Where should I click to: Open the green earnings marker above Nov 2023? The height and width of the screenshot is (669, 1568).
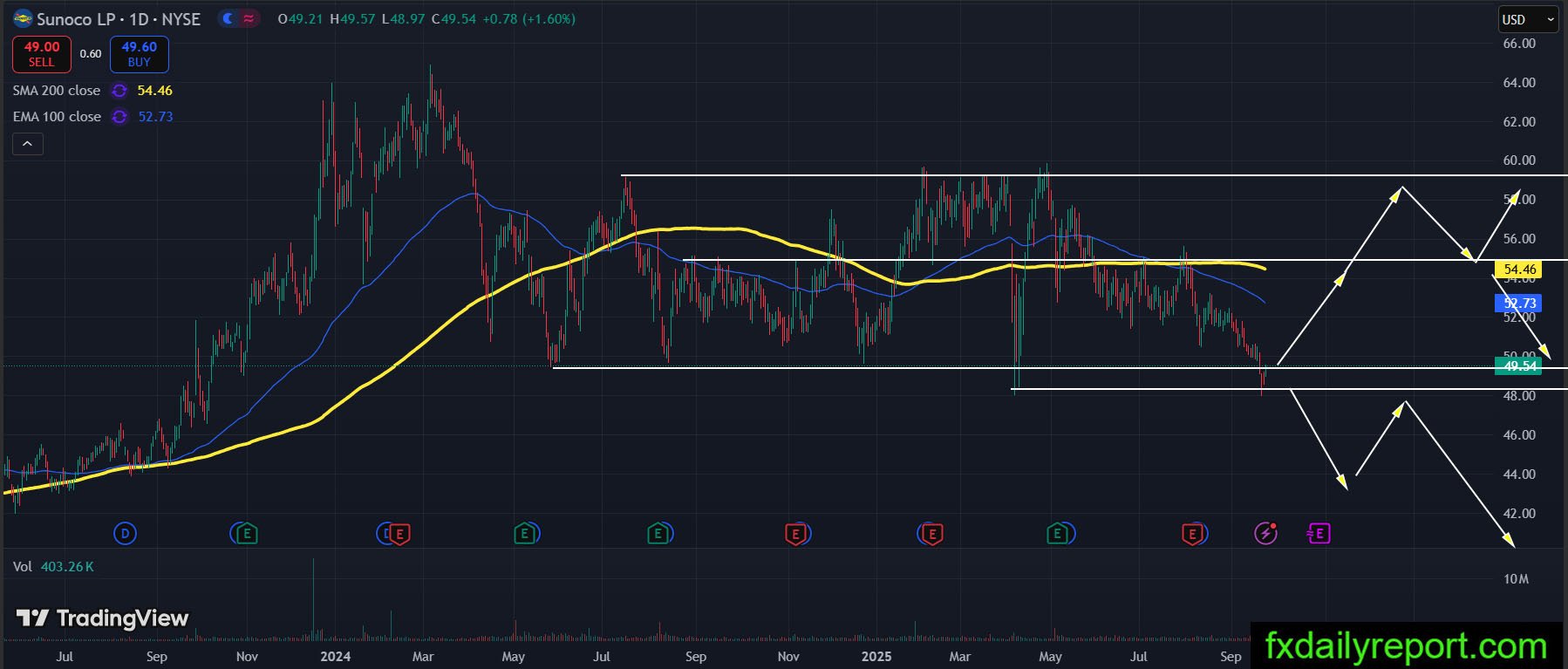(247, 533)
